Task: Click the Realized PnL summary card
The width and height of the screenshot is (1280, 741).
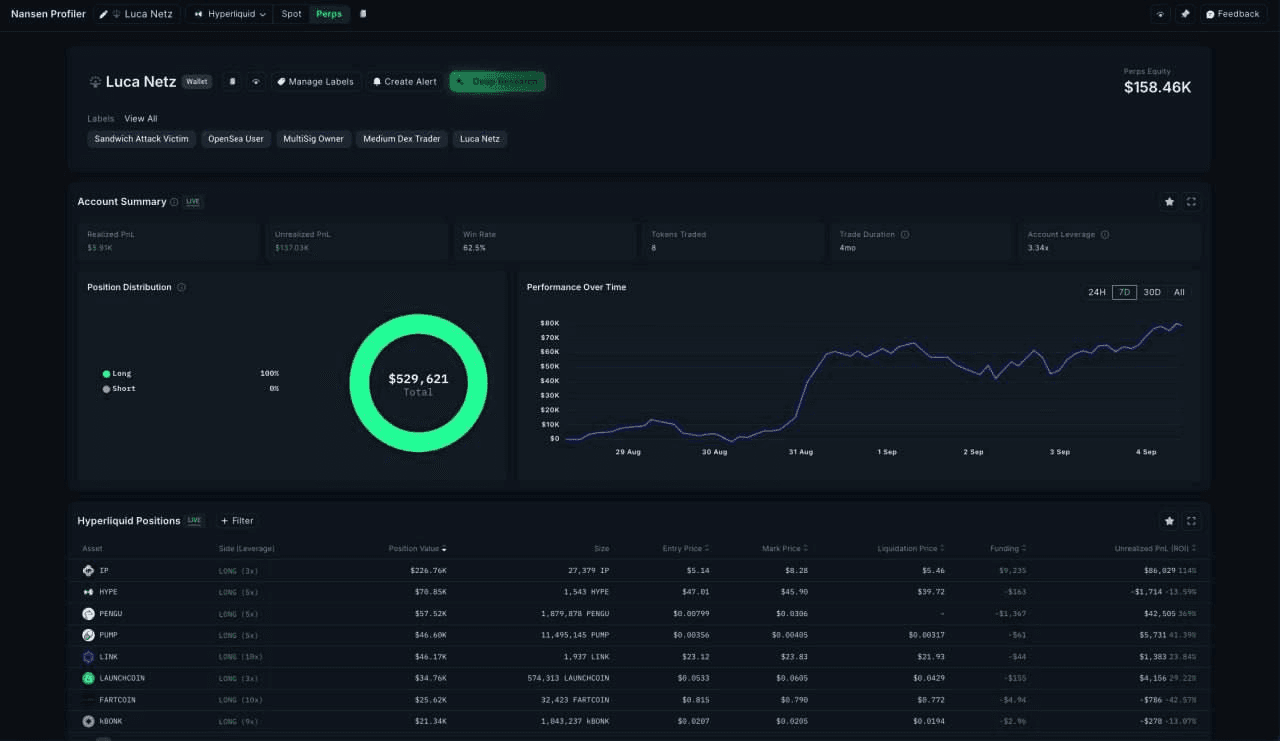Action: [168, 241]
